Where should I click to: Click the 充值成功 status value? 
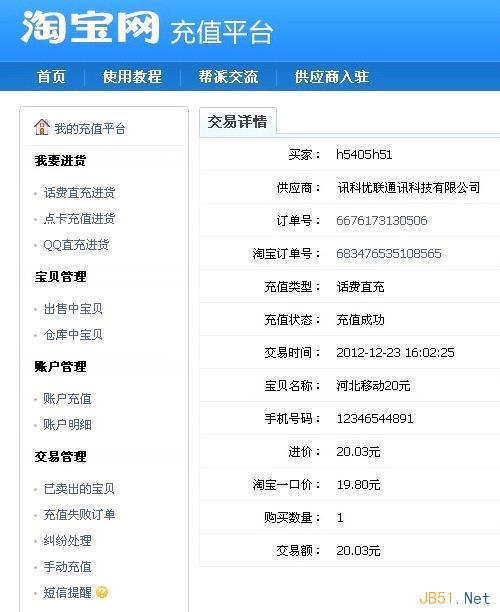[360, 320]
